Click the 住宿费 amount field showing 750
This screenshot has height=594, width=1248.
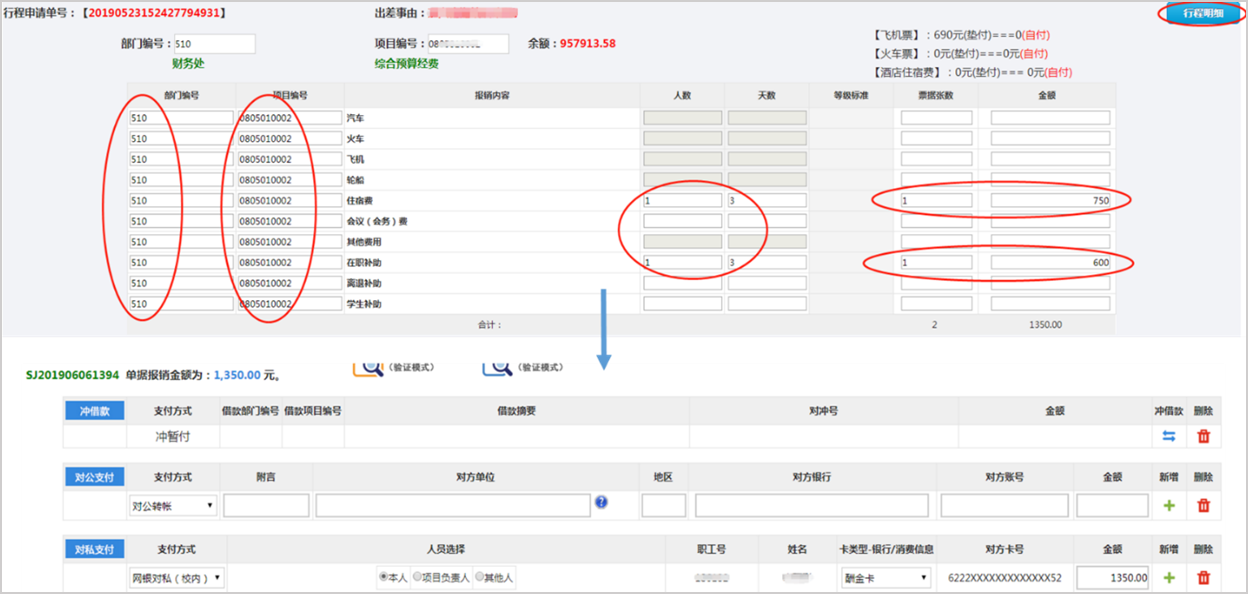(1050, 201)
